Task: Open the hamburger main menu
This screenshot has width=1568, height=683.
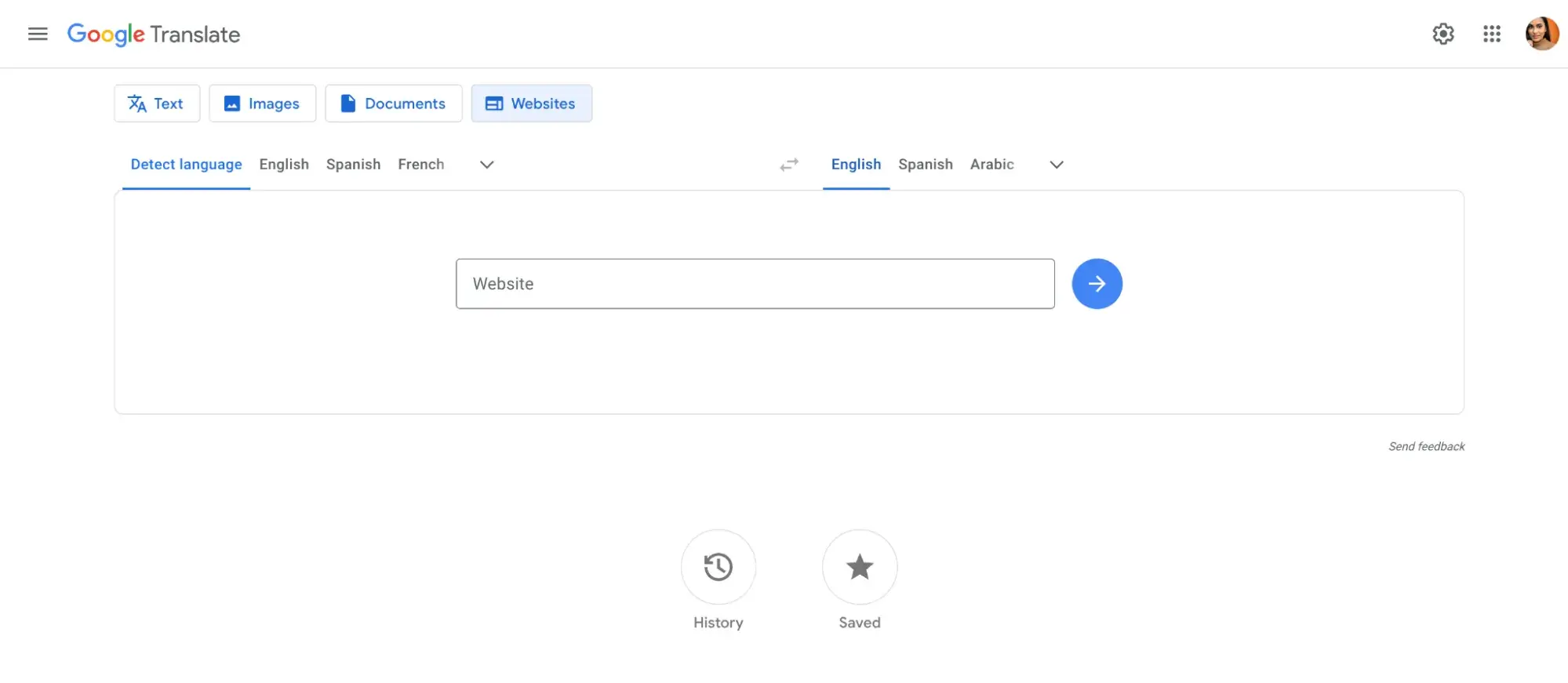Action: (x=38, y=34)
